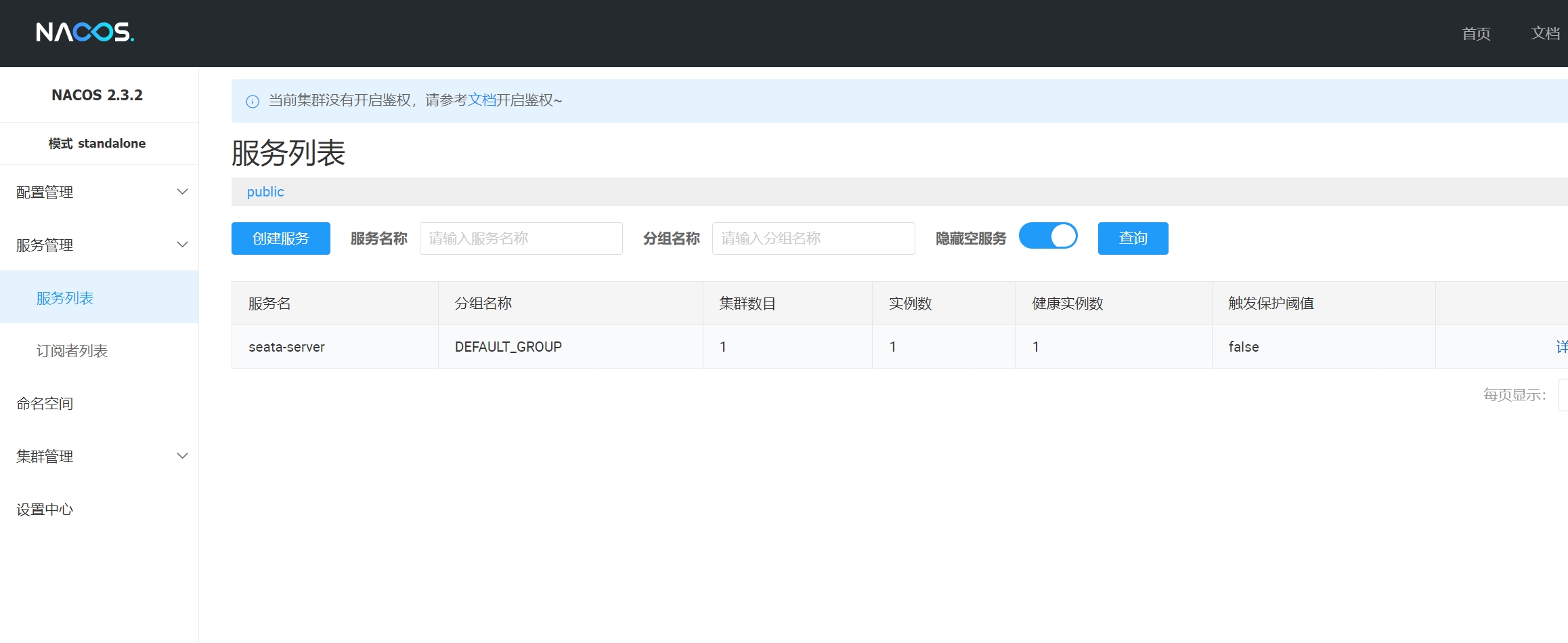Go to 命名空间 page

(45, 404)
